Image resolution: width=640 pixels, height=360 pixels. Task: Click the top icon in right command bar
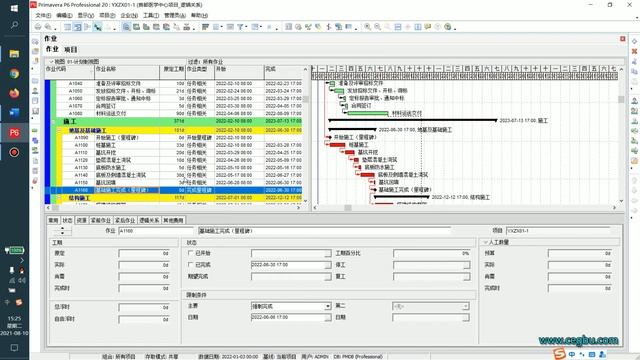634,41
